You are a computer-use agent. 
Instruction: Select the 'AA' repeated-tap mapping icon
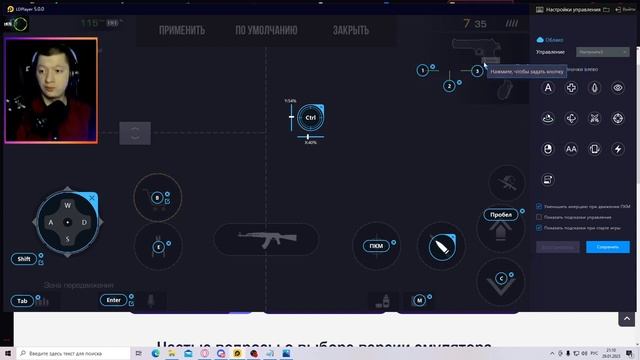click(x=571, y=149)
